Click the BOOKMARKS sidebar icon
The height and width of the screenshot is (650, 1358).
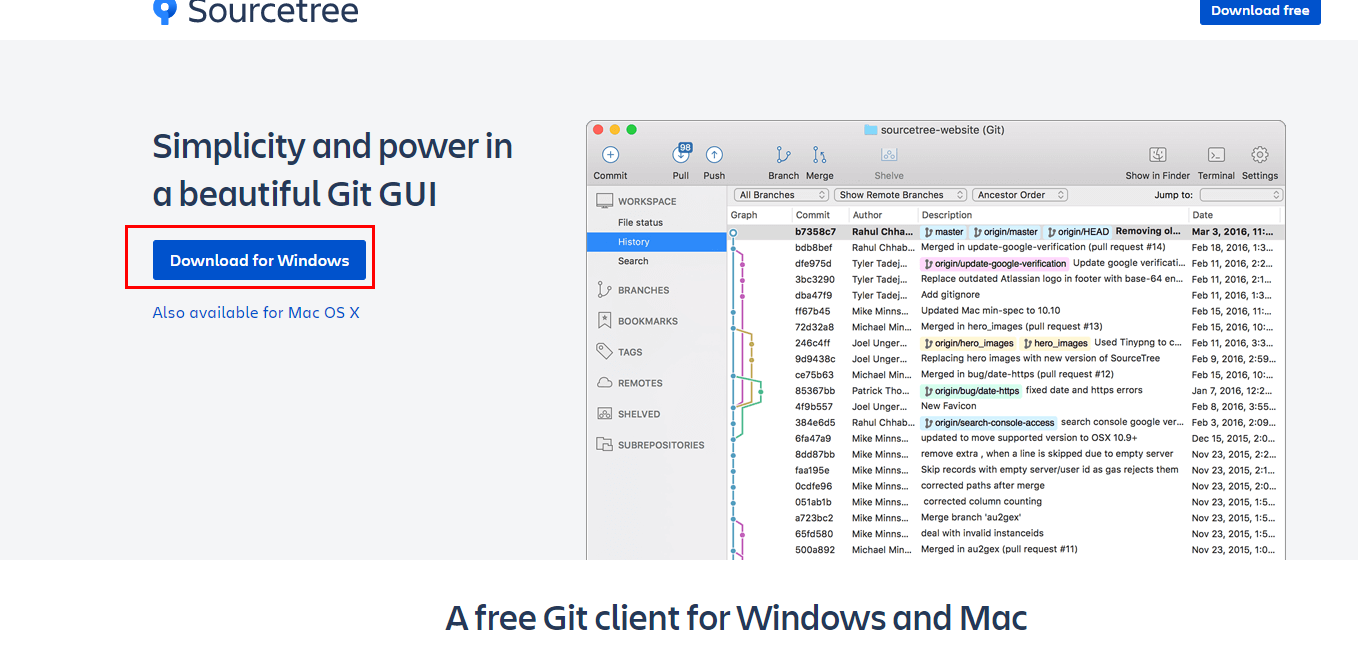(x=604, y=321)
